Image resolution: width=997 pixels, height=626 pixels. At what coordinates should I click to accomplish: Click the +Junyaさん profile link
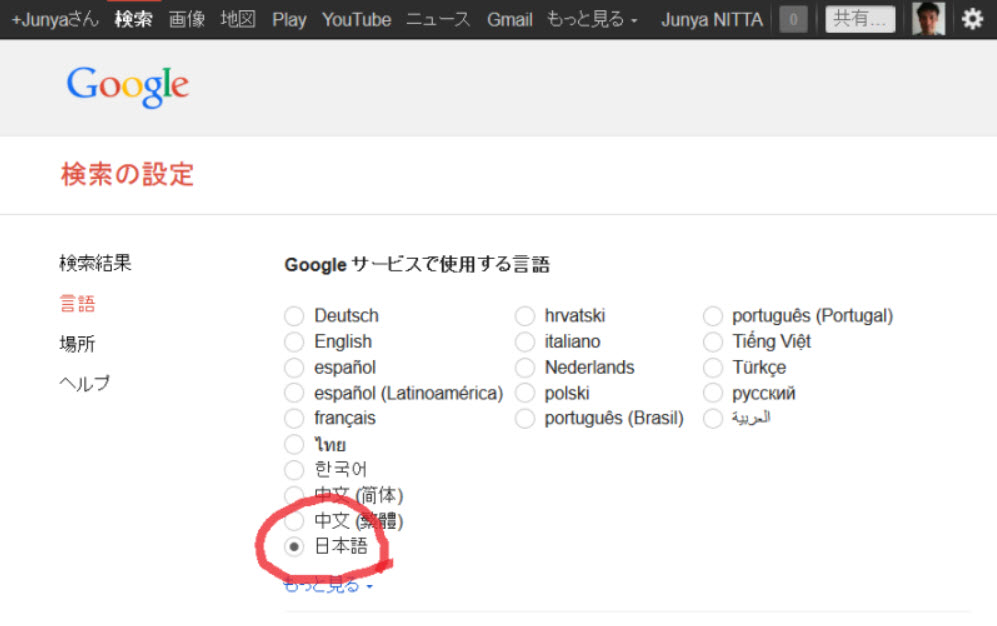coord(55,19)
